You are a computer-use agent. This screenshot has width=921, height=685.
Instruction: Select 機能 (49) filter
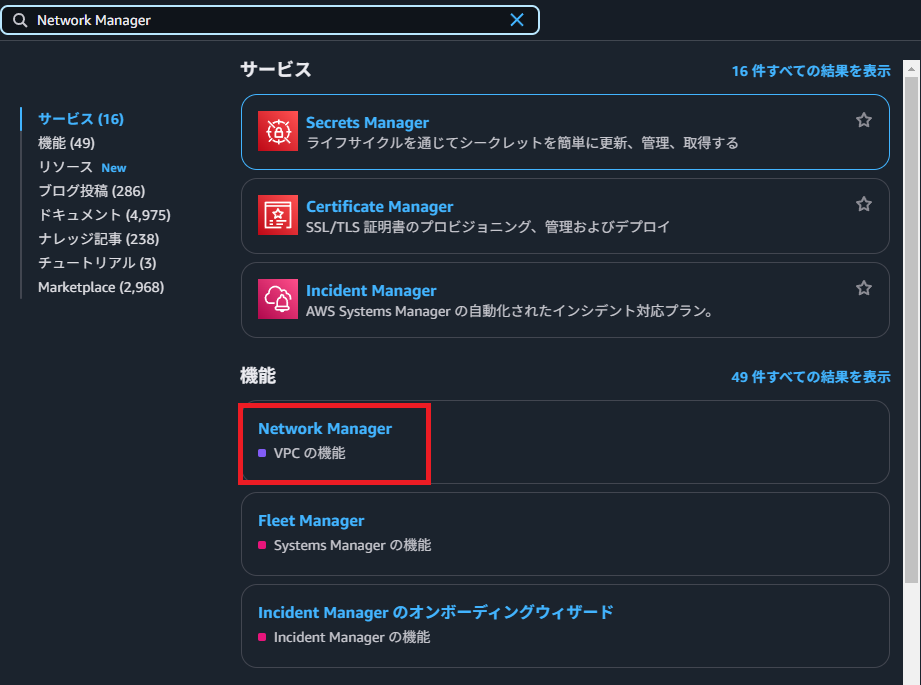pos(66,143)
